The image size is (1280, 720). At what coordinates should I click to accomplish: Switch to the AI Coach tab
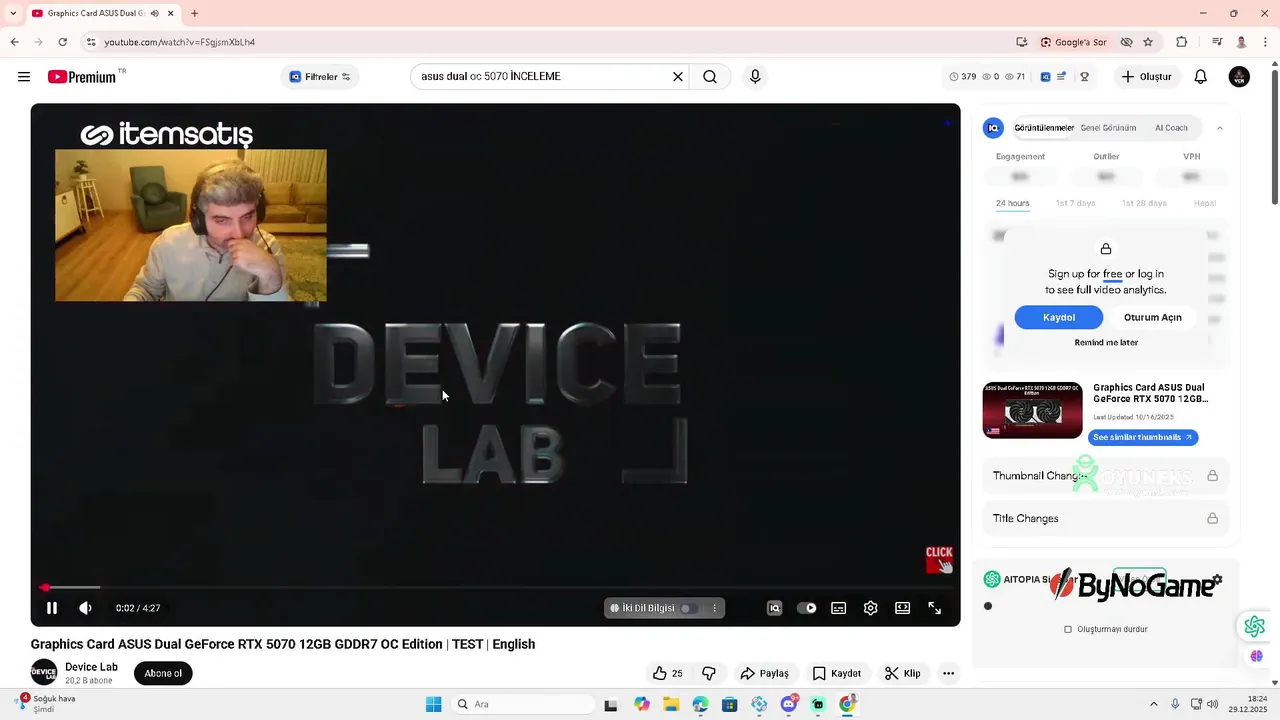coord(1171,128)
